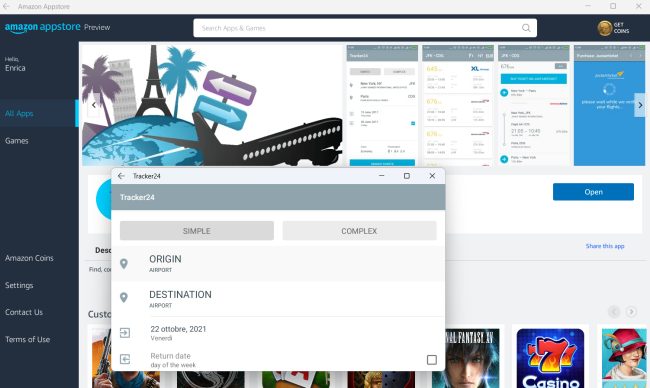The image size is (650, 388).
Task: Open the 7 Casino app tile
Action: (x=551, y=358)
